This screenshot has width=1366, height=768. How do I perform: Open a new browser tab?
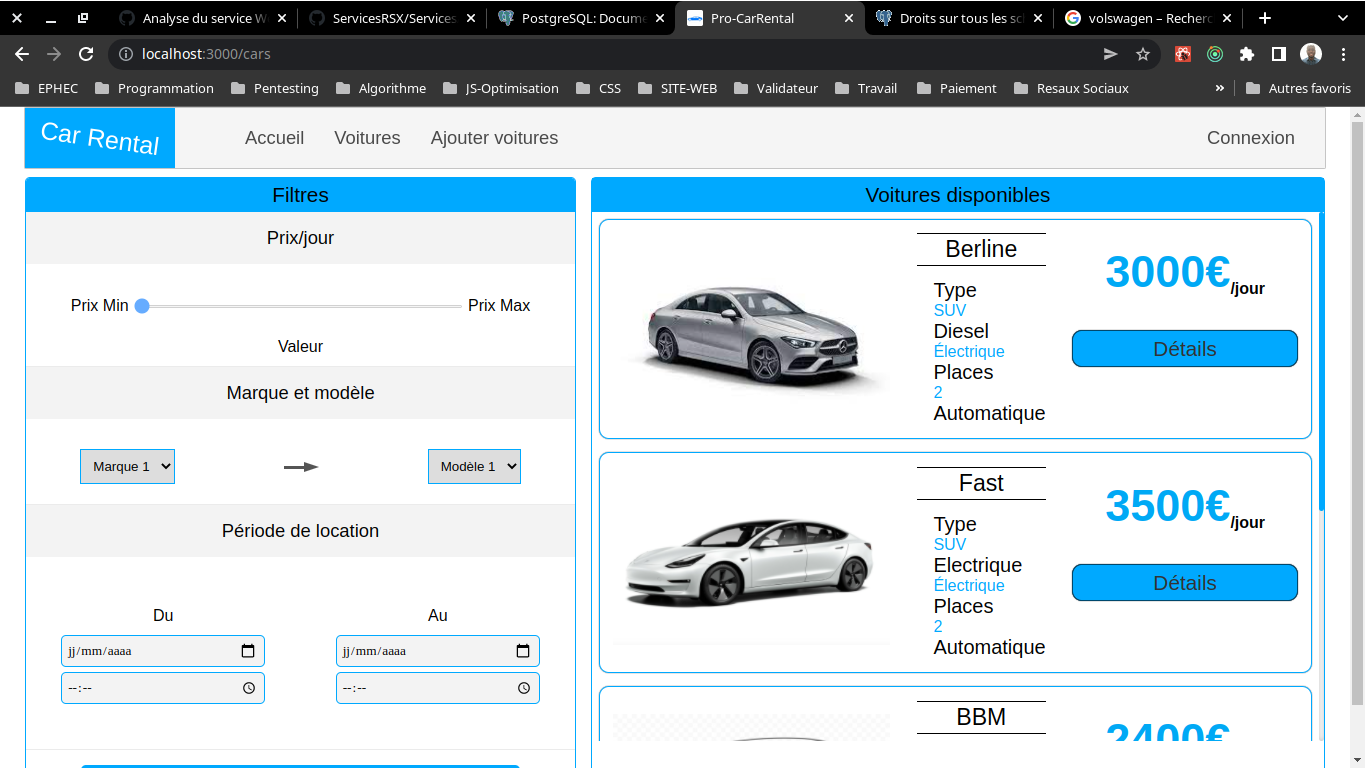tap(1265, 18)
